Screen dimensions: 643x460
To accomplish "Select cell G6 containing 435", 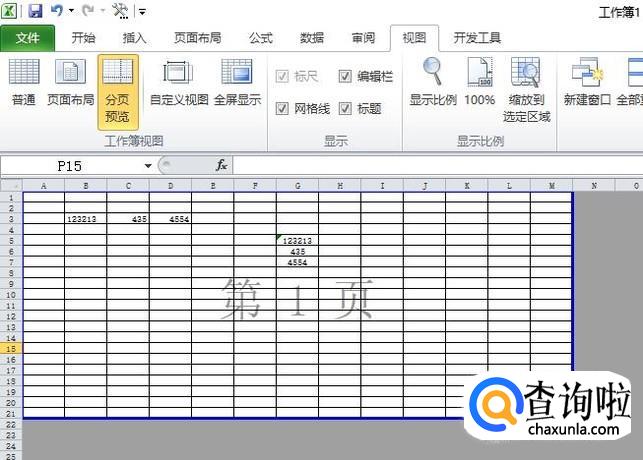I will click(x=298, y=251).
